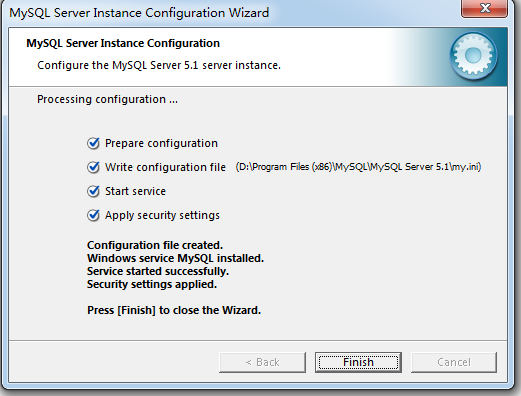Click the checkmark beside Write configuration file
521x396 pixels.
point(93,167)
